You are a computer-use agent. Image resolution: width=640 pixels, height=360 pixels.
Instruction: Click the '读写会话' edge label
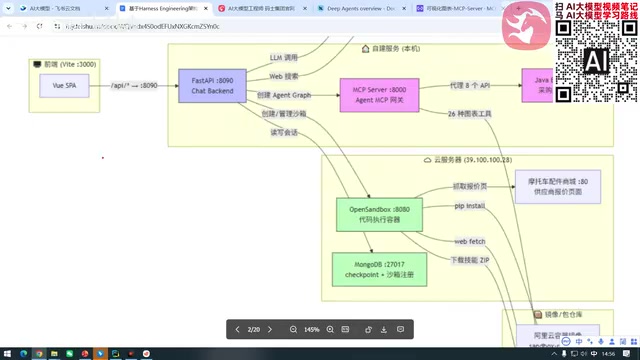point(284,132)
